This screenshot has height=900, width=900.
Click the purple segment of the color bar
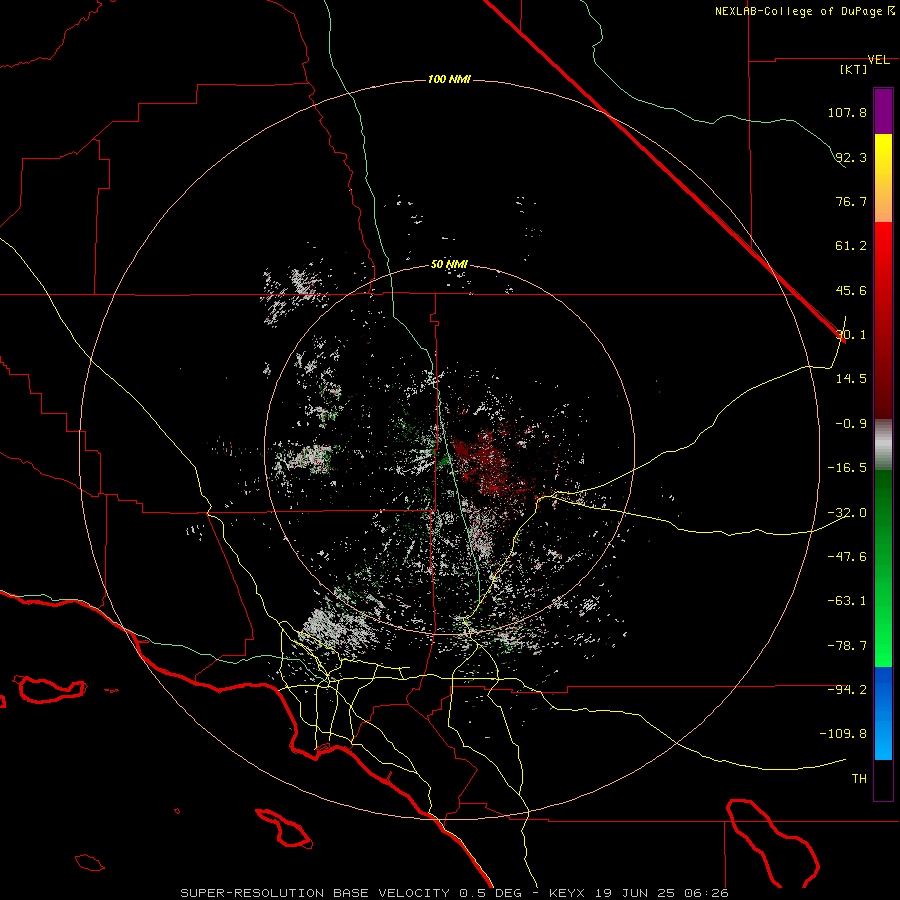(x=883, y=111)
